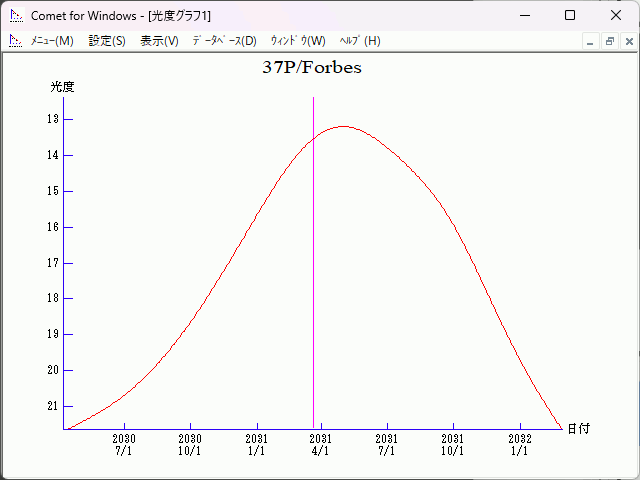Click the 37P/Forbes graph title

pos(312,68)
